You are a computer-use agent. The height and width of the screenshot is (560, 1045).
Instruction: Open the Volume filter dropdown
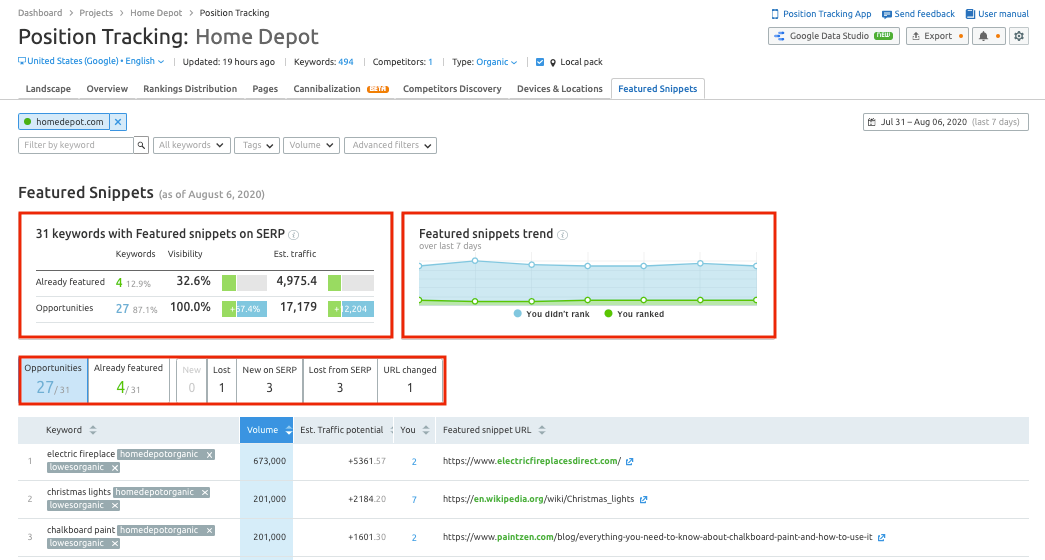tap(311, 145)
